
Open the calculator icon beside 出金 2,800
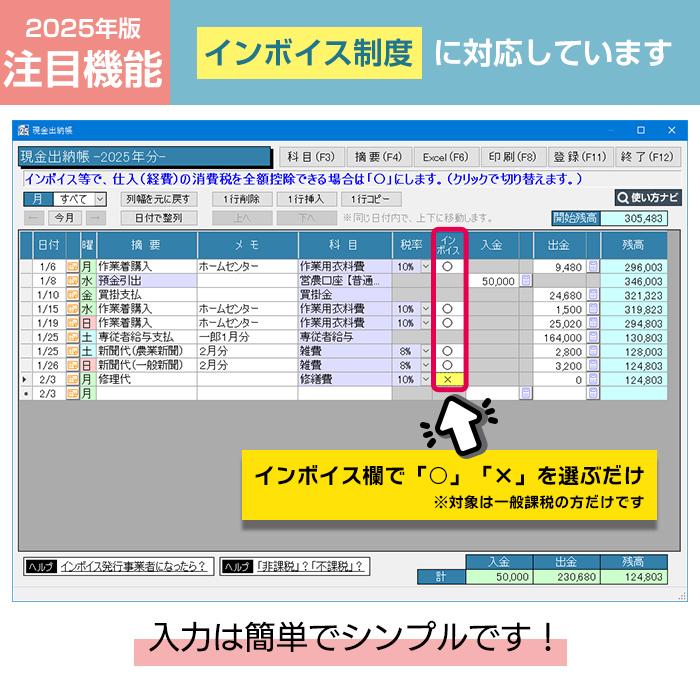coord(593,351)
